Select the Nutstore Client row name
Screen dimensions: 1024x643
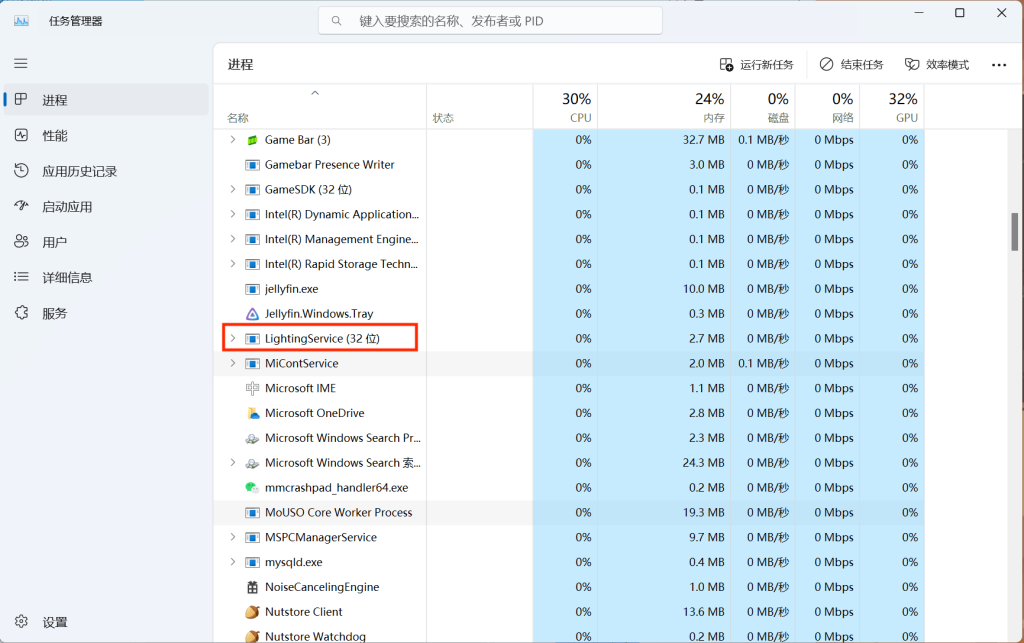(304, 612)
